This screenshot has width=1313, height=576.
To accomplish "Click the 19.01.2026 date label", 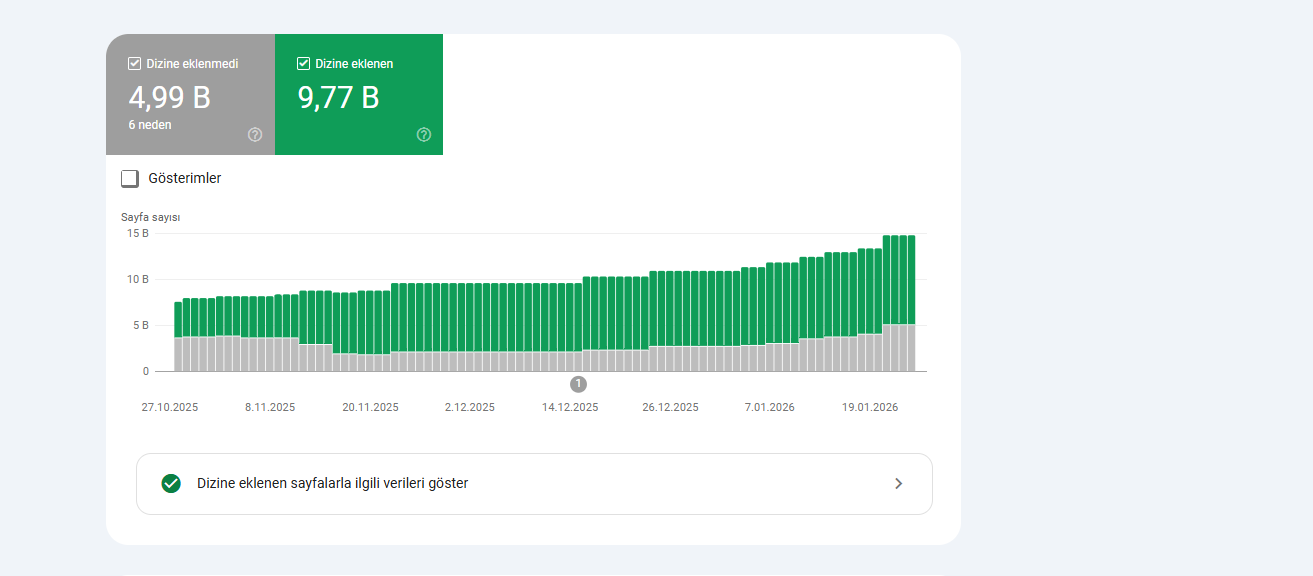I will coord(870,408).
